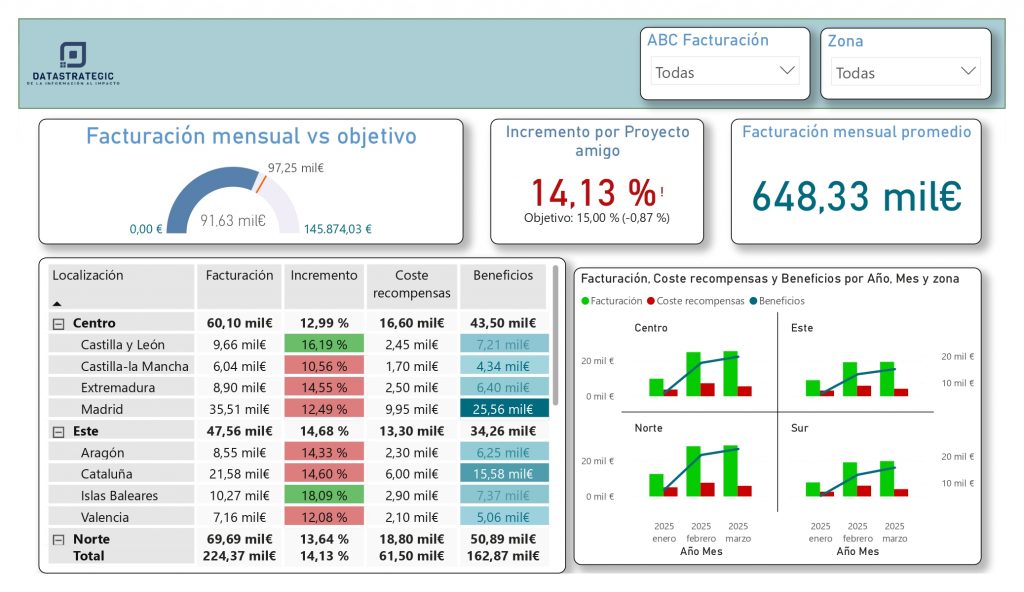Click the DataStrategic logo icon
1024x592 pixels.
(x=73, y=55)
